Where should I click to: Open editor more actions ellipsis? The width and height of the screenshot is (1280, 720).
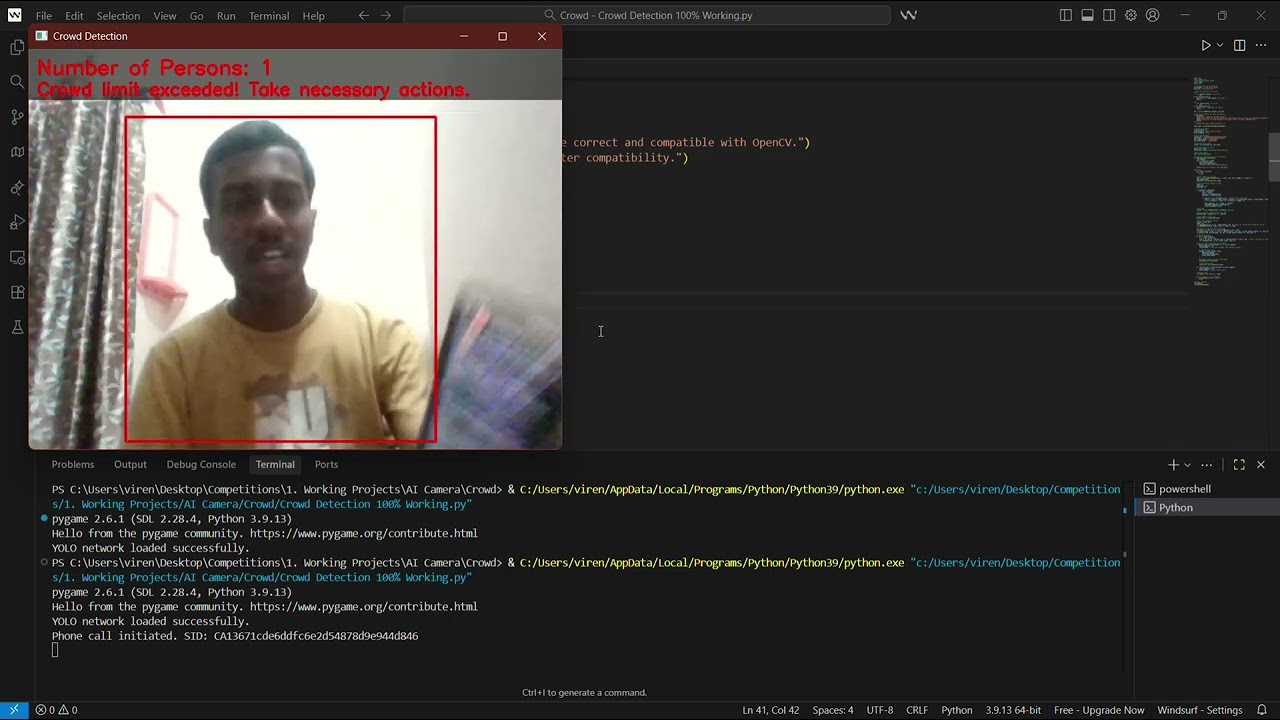(x=1260, y=45)
